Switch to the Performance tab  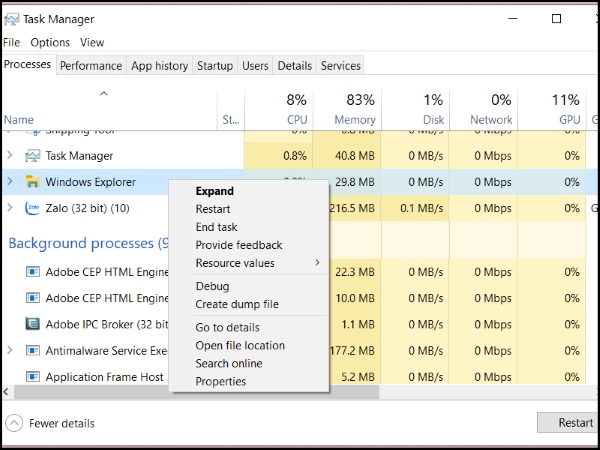pos(91,66)
